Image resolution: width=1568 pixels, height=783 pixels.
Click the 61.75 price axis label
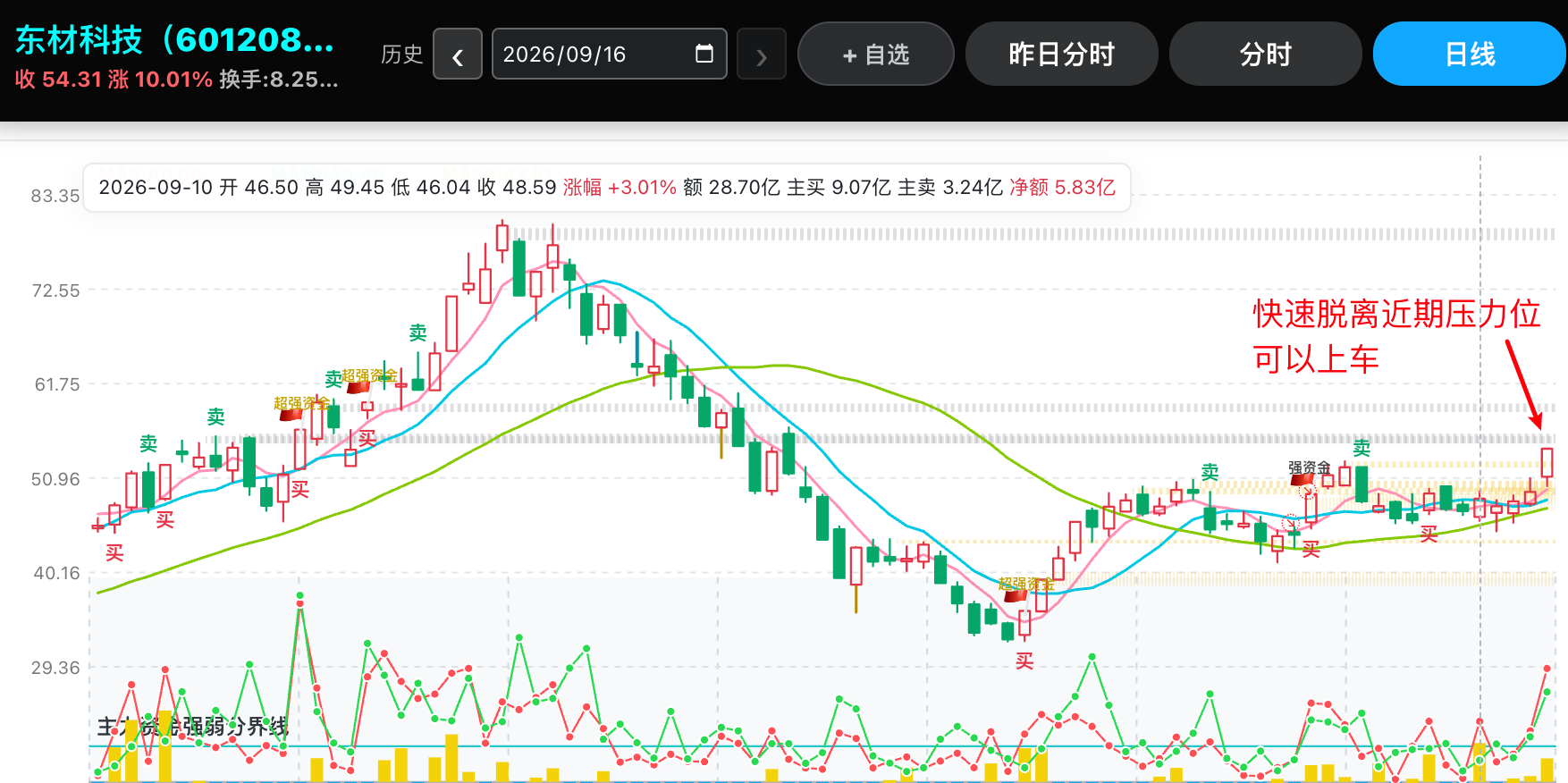click(x=57, y=384)
